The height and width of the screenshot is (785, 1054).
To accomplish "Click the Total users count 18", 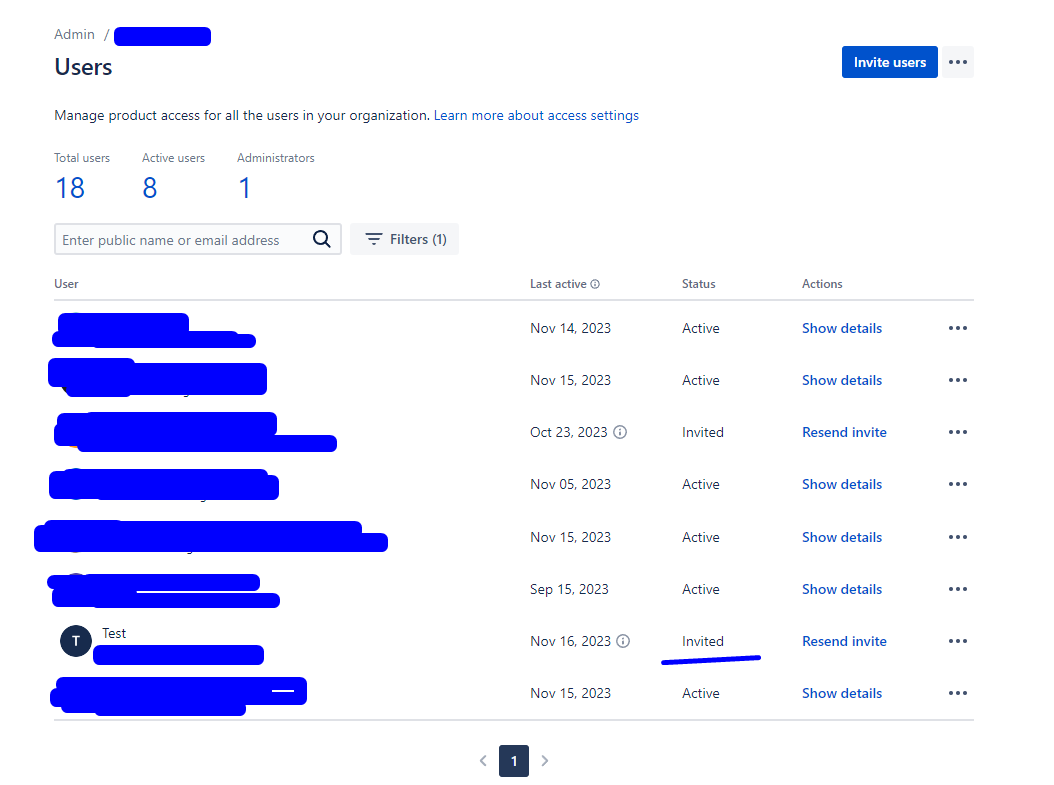I will [70, 188].
